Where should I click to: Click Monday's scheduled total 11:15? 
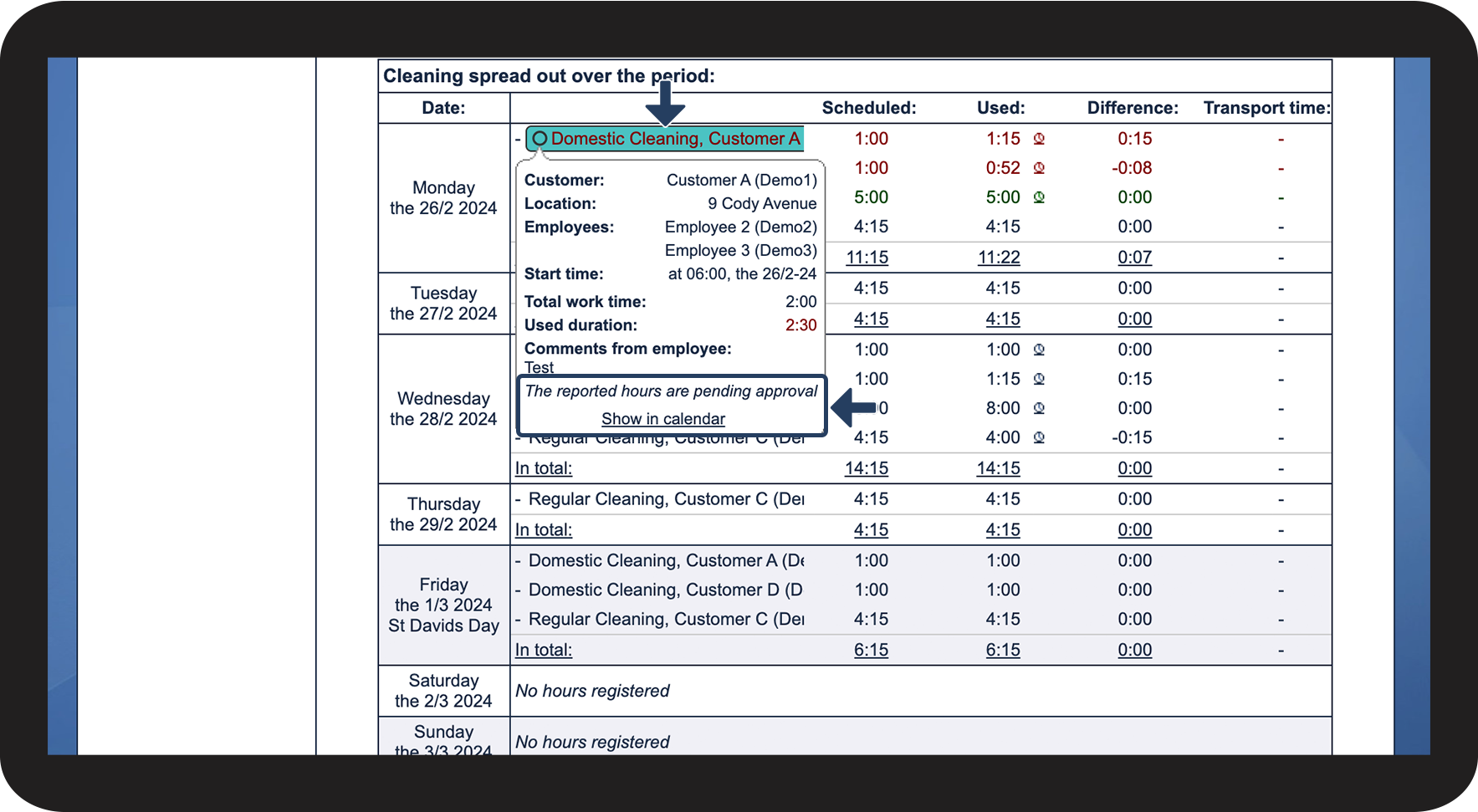(x=867, y=258)
